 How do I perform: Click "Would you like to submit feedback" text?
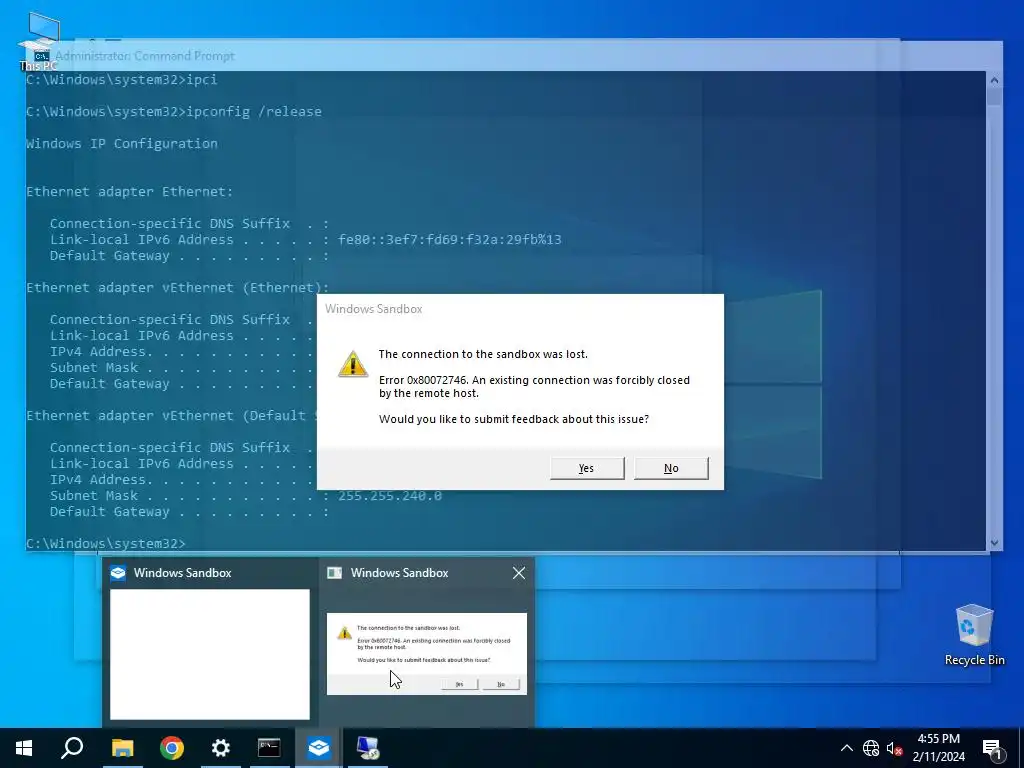pyautogui.click(x=513, y=419)
